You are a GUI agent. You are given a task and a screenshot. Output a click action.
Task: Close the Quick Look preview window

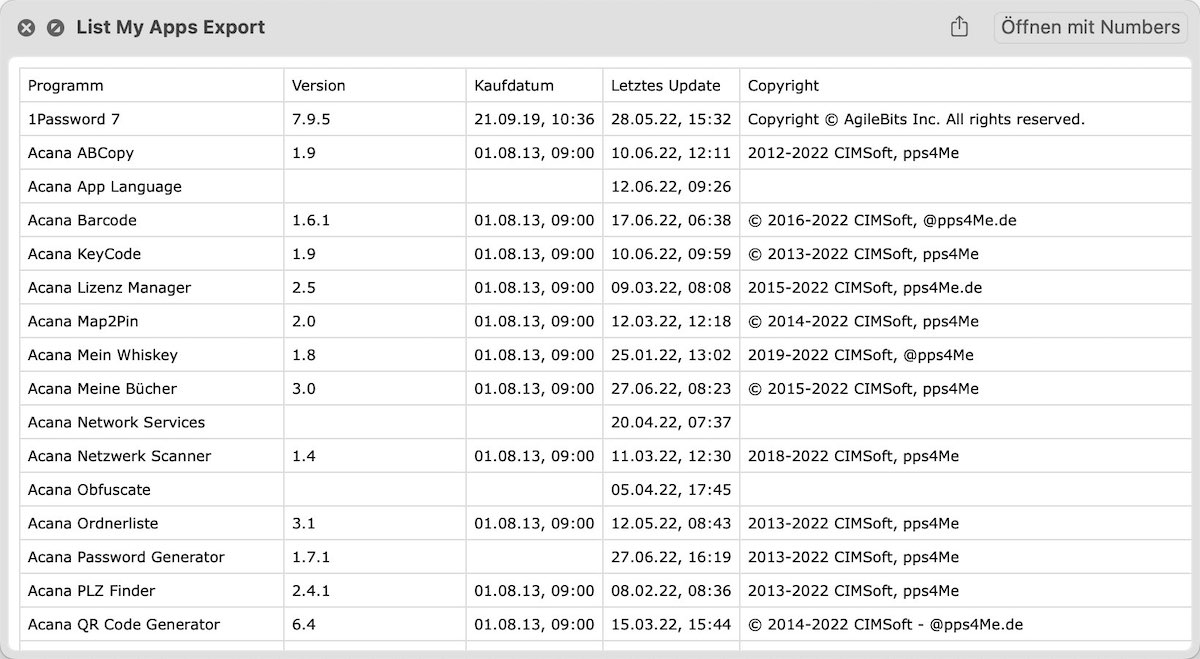point(27,28)
